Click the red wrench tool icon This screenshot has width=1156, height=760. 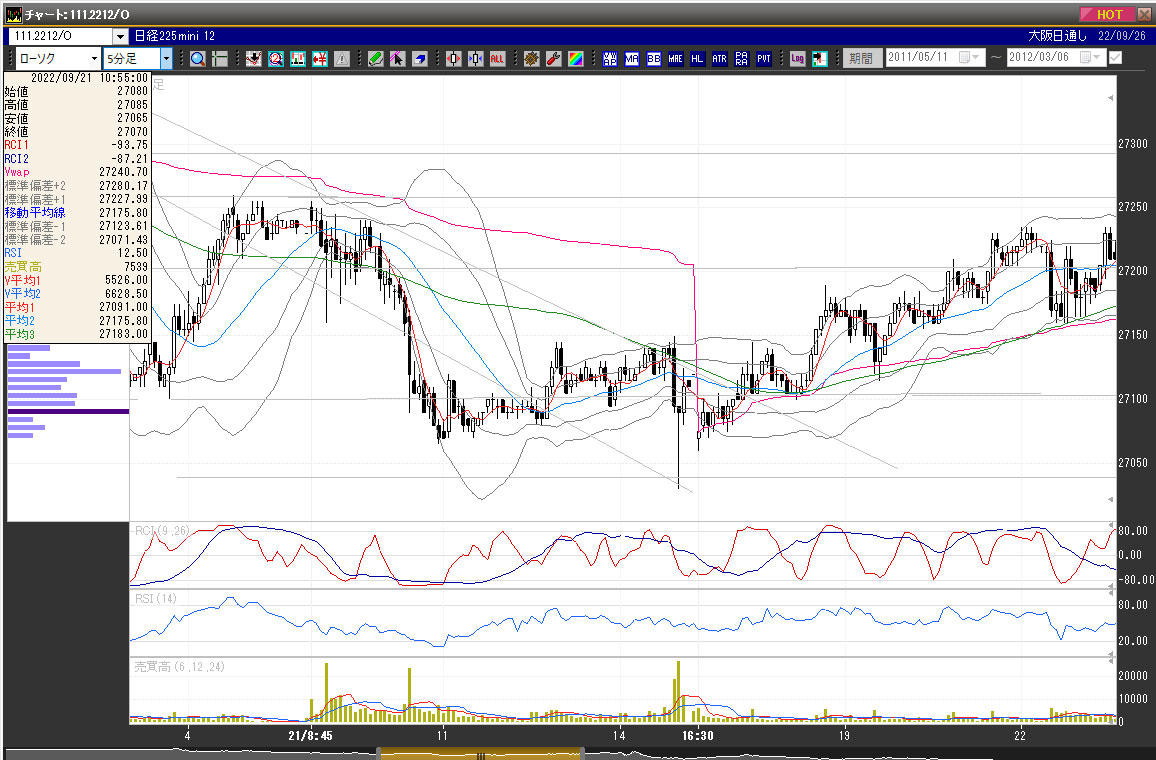554,59
